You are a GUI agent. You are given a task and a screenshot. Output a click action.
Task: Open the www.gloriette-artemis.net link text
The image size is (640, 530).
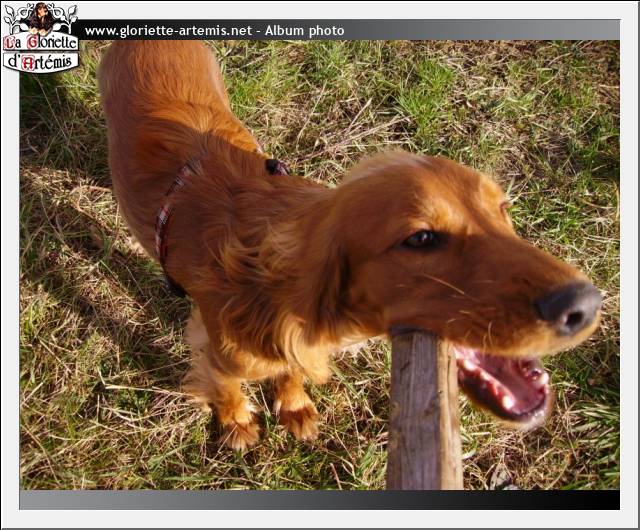(168, 31)
